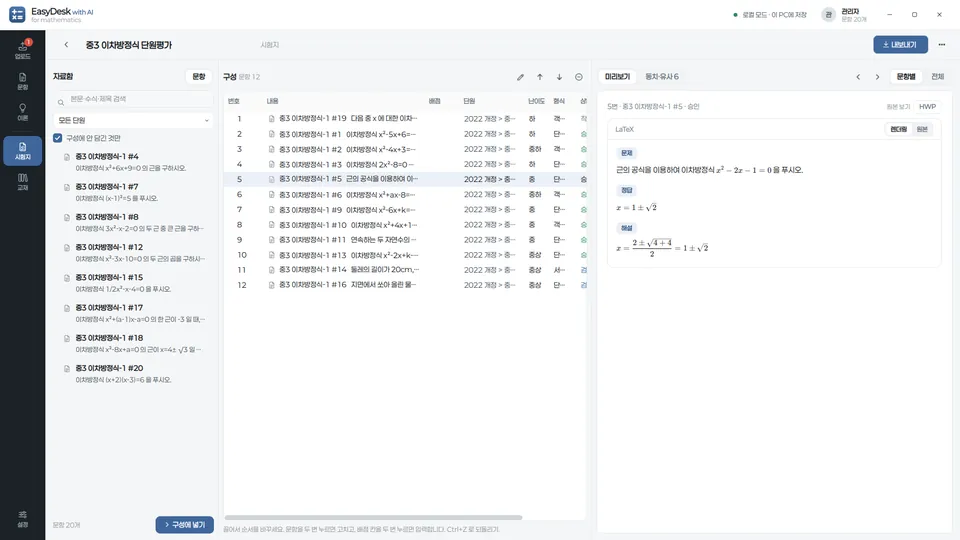Click the 문항 button in 자료함 header
Viewport: 960px width, 540px height.
199,77
